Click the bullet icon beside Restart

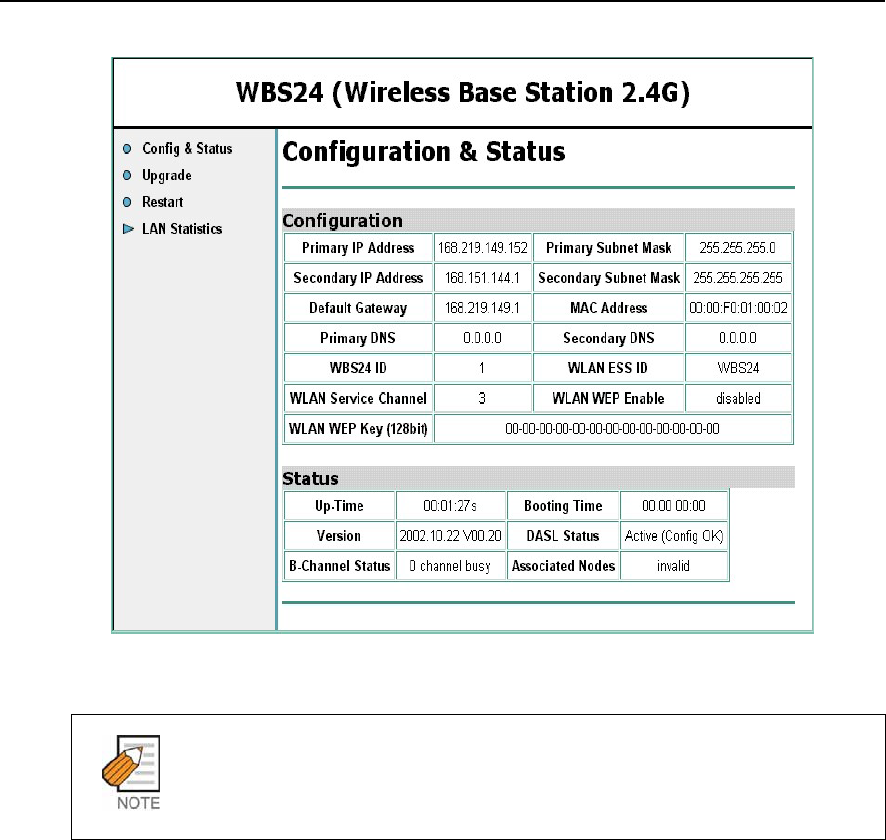pos(127,202)
